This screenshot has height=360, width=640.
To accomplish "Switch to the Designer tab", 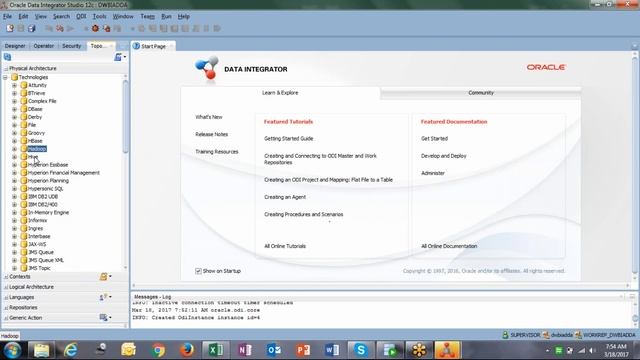I will (15, 46).
